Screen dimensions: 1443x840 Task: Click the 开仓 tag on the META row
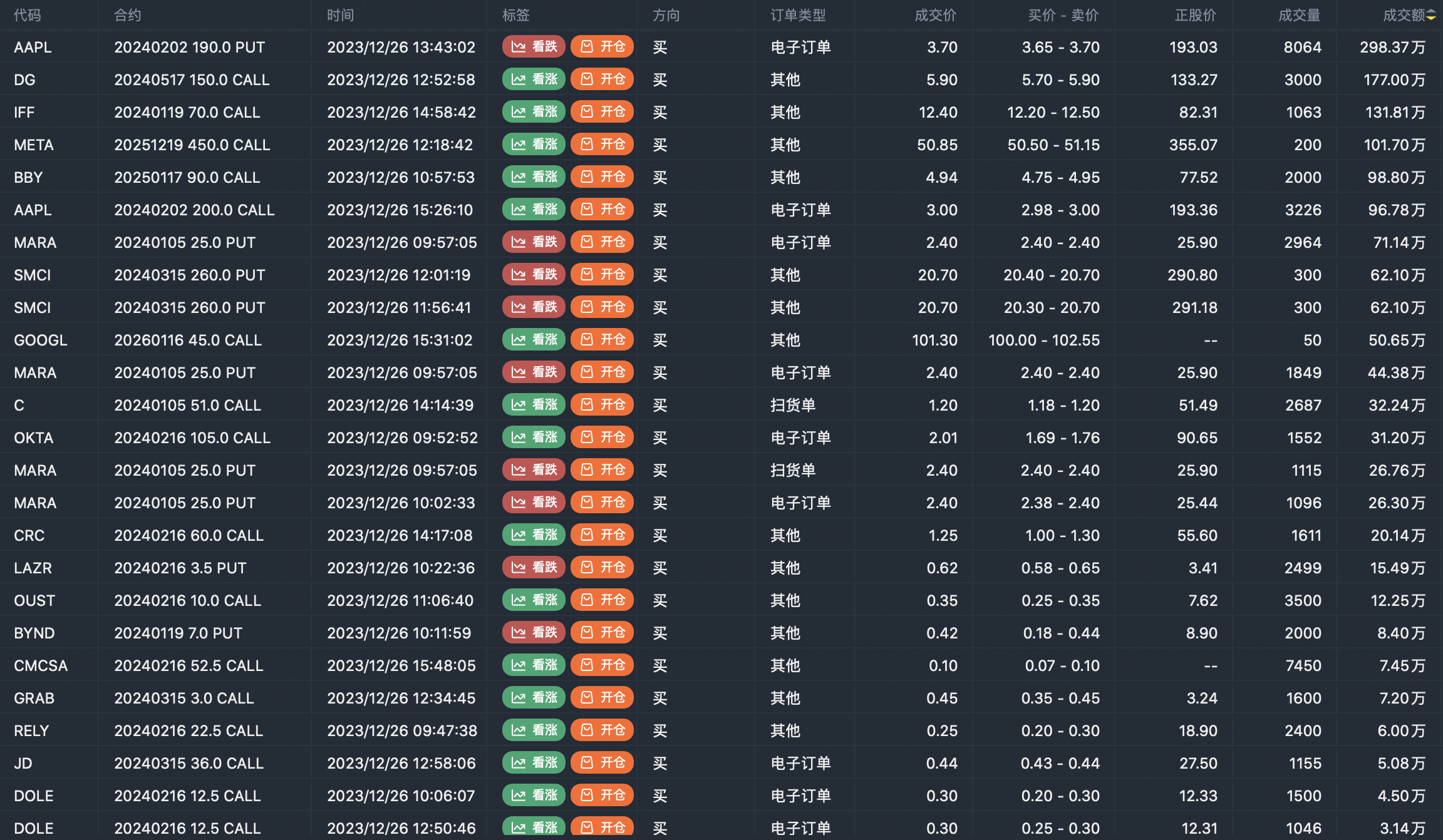click(x=602, y=145)
